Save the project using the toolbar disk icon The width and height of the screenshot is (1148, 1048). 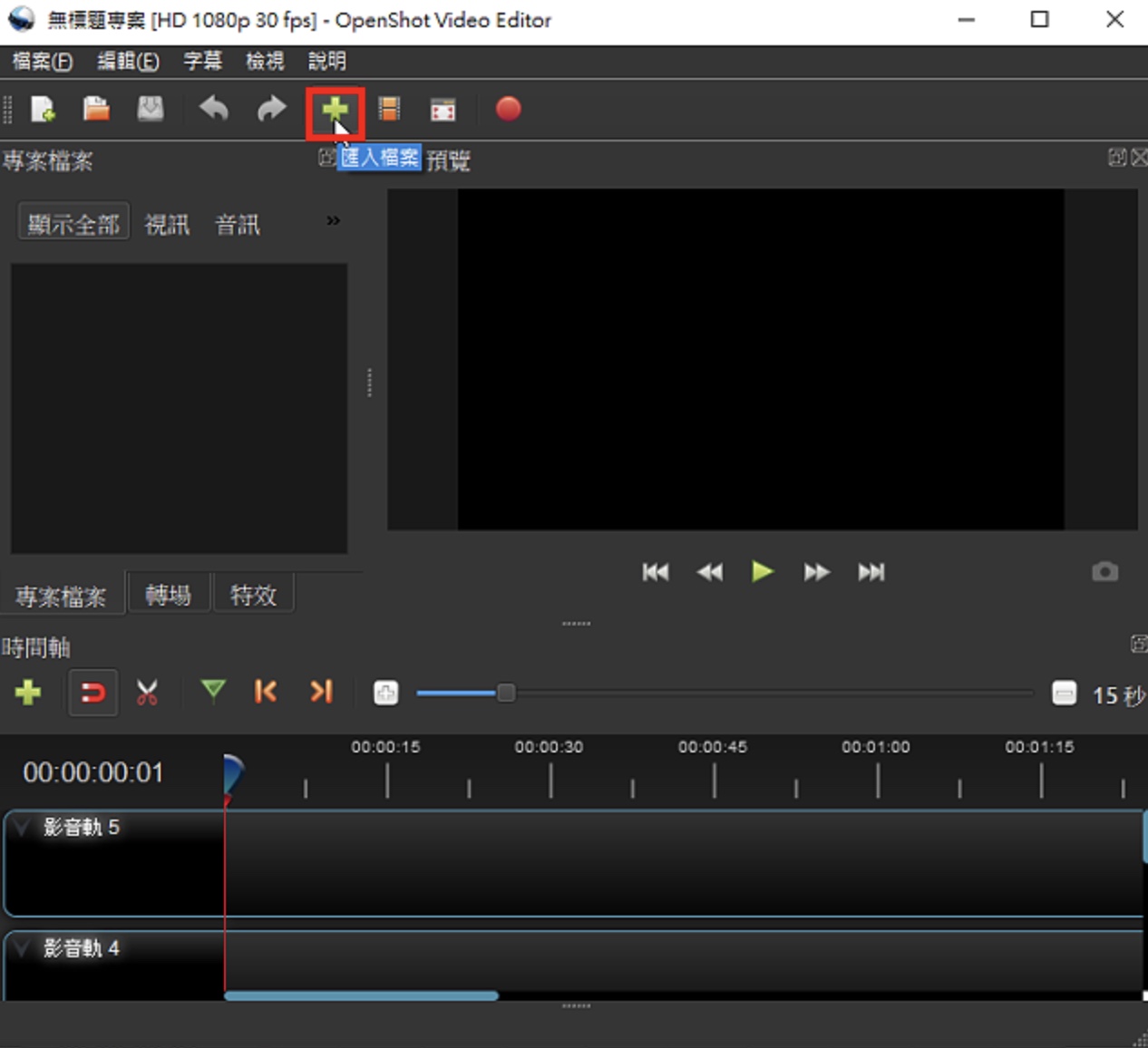pos(151,110)
